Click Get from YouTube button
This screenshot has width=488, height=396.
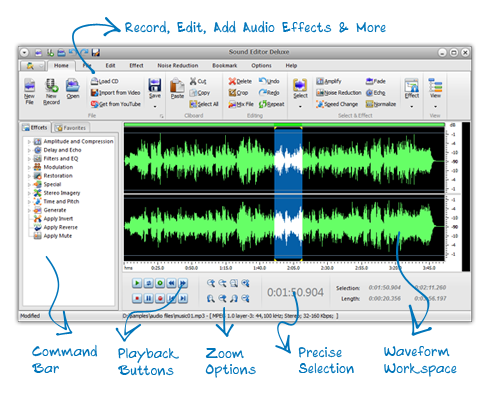116,104
